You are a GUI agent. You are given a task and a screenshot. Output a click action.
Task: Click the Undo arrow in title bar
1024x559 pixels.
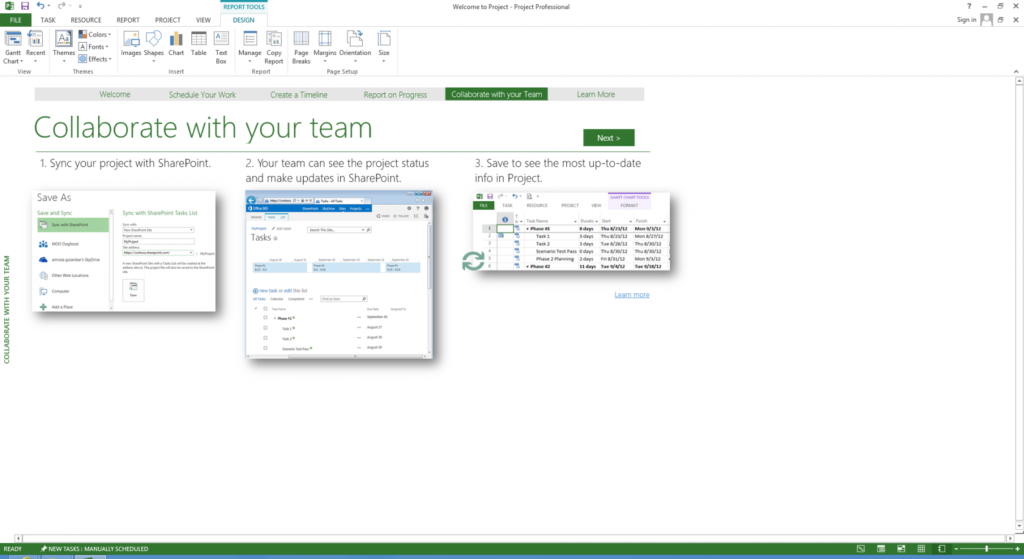(x=40, y=6)
